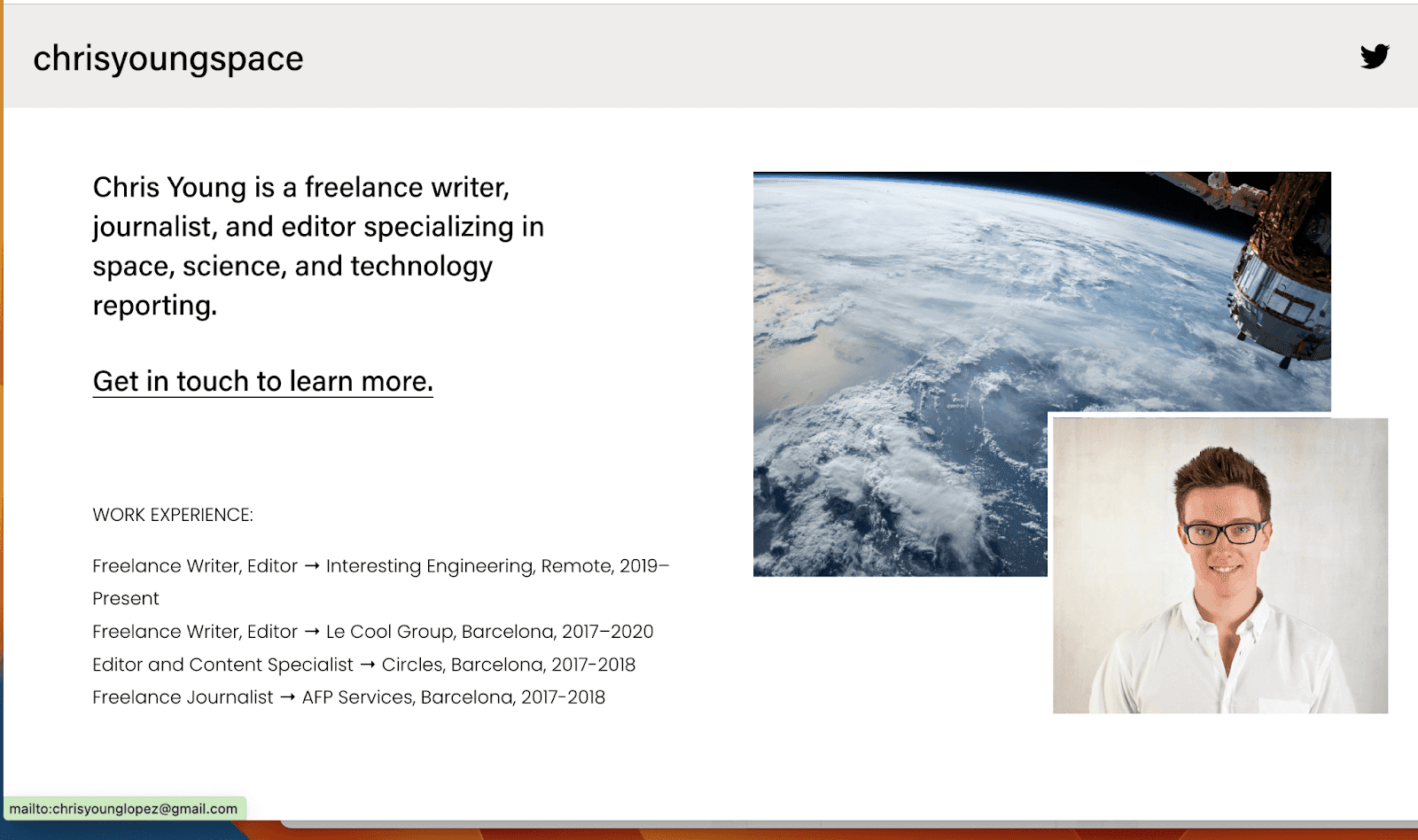The height and width of the screenshot is (840, 1418).
Task: Click the Interesting Engineering work experience entry
Action: 381,565
